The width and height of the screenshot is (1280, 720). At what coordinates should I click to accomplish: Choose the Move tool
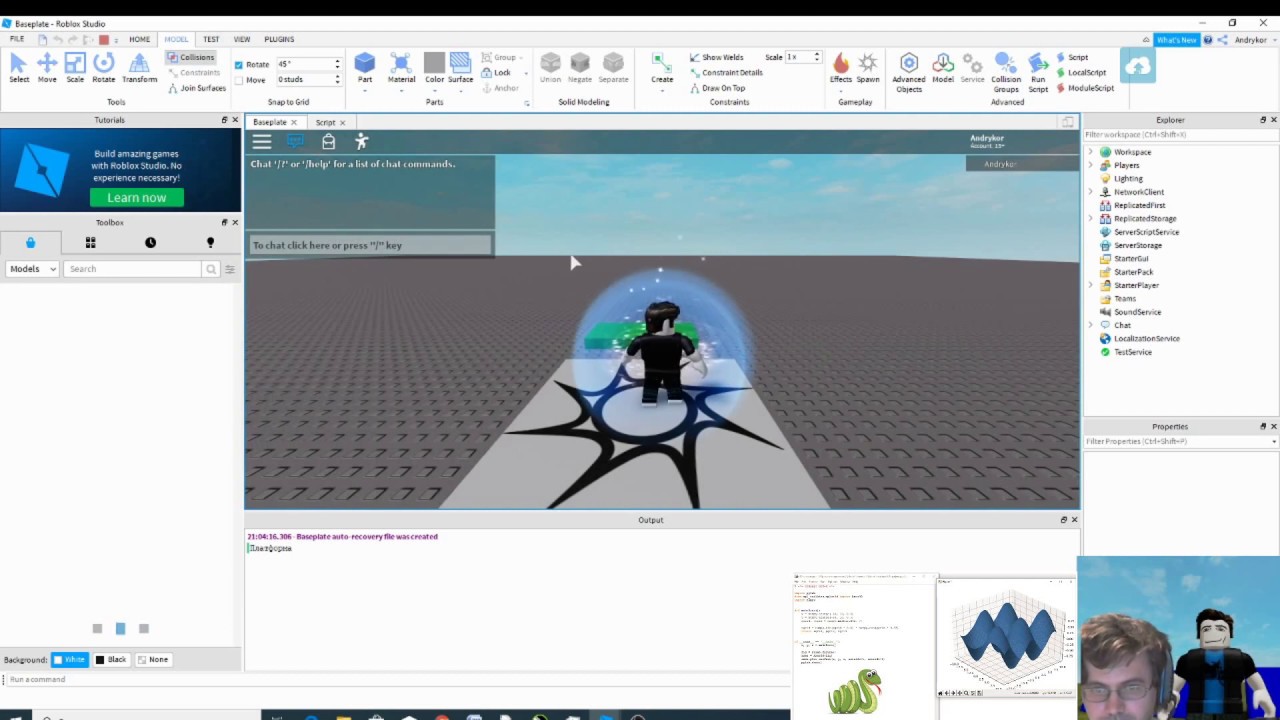click(x=47, y=68)
